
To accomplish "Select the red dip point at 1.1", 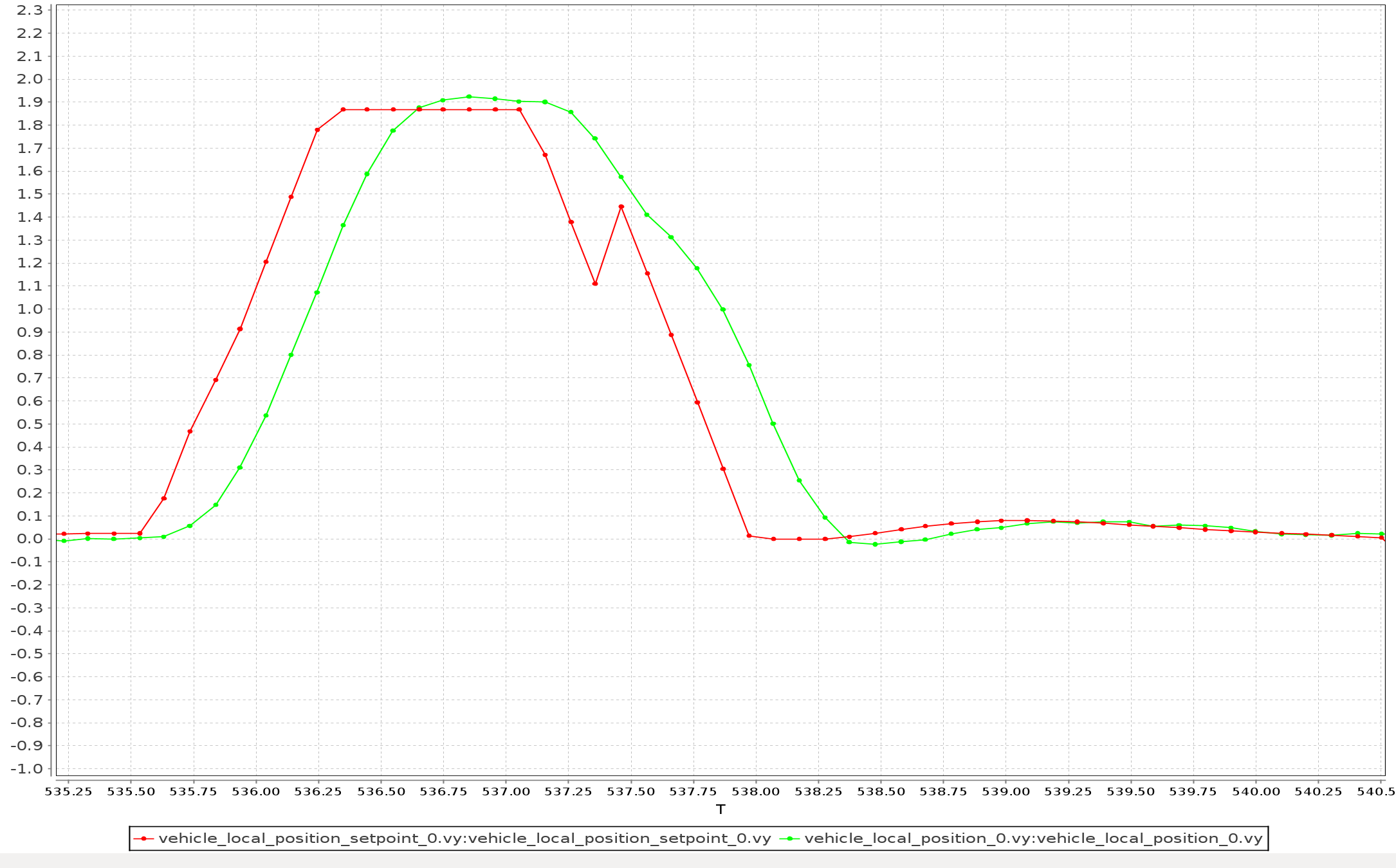I will (x=595, y=284).
